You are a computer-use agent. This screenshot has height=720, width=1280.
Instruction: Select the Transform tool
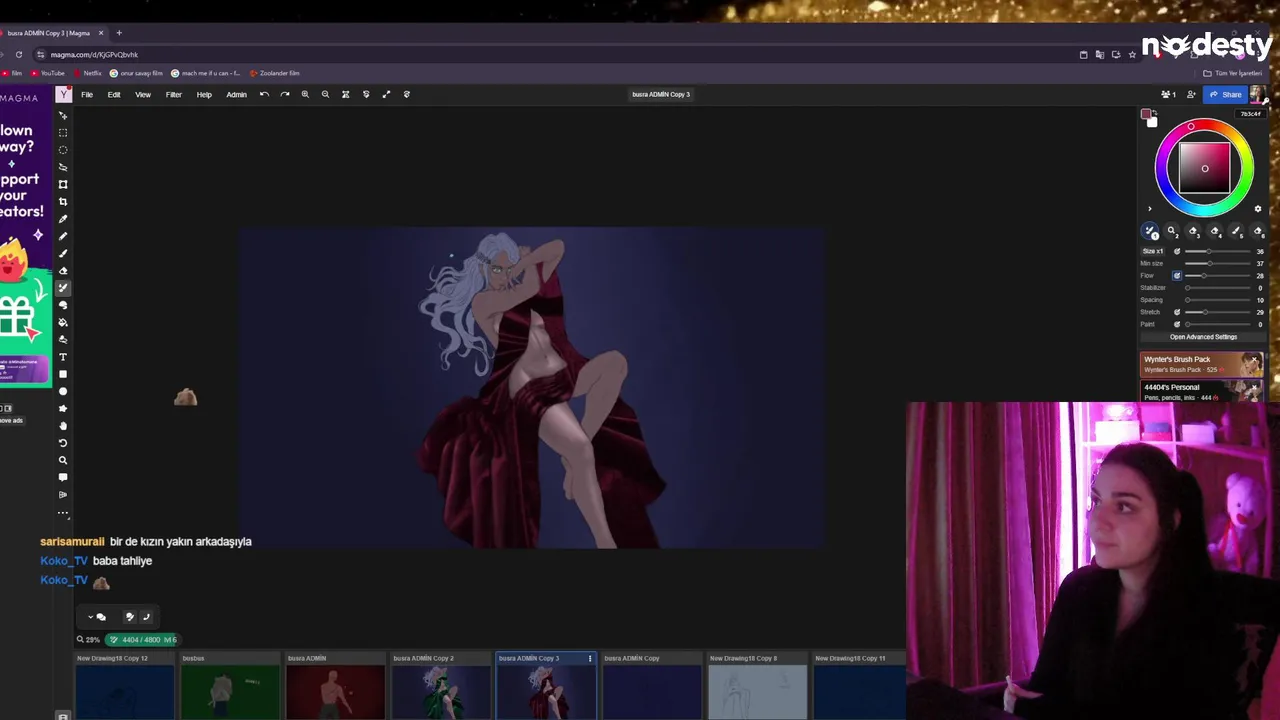(63, 184)
